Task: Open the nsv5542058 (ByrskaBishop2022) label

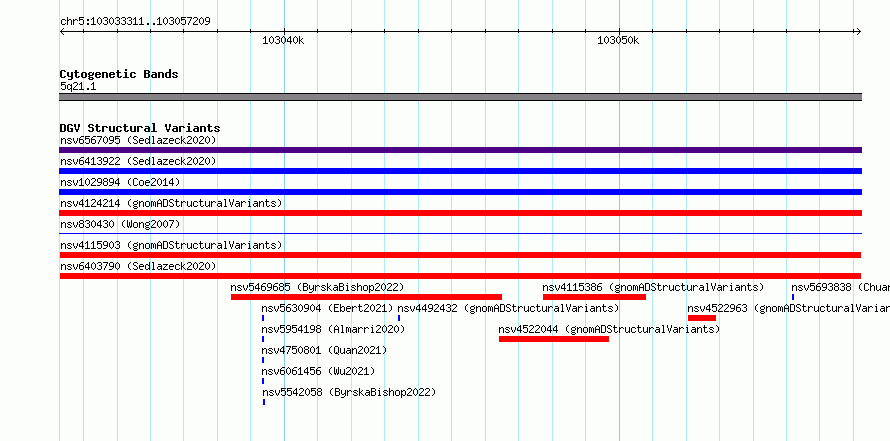Action: pyautogui.click(x=349, y=392)
